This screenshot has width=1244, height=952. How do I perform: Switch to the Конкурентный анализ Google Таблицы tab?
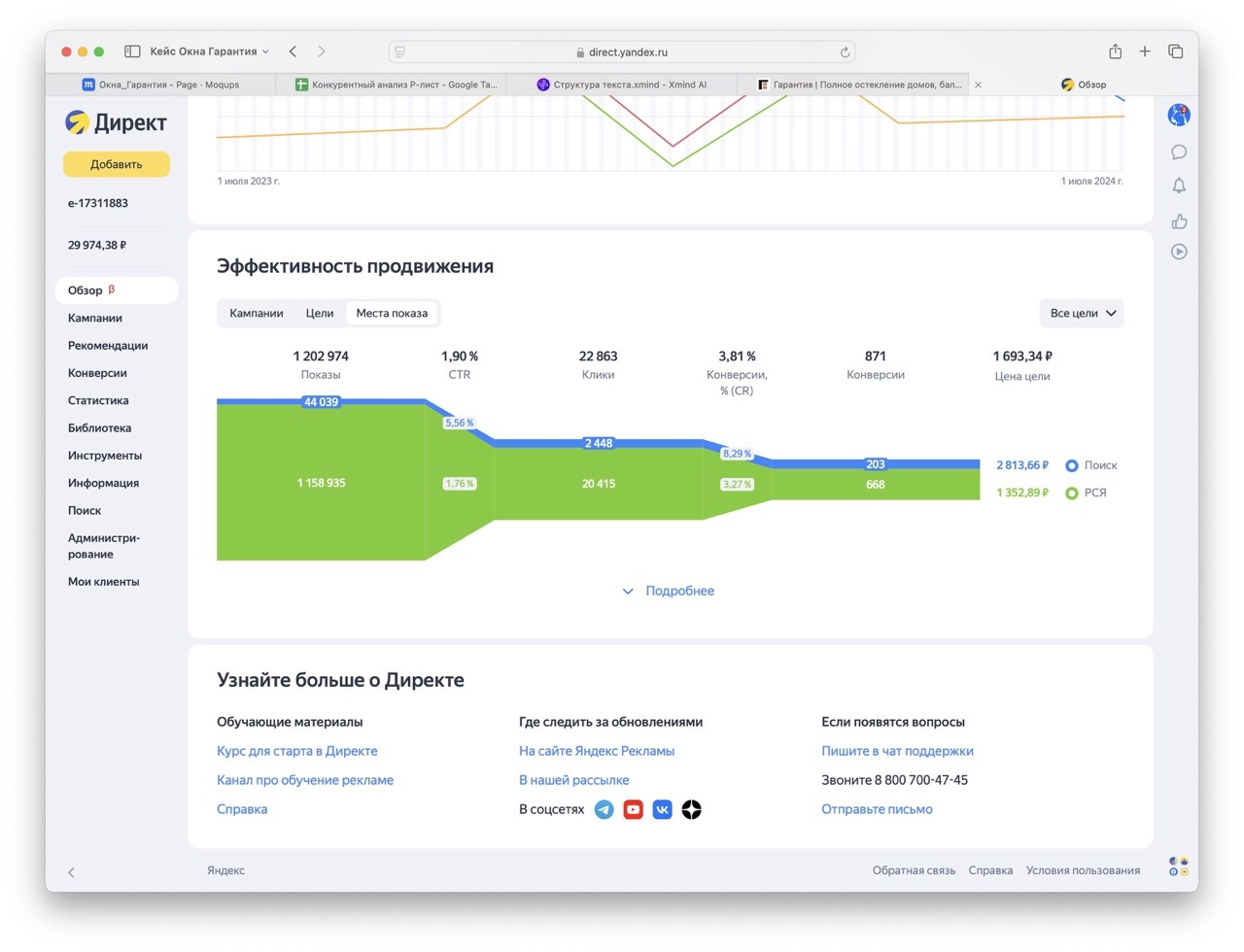396,85
